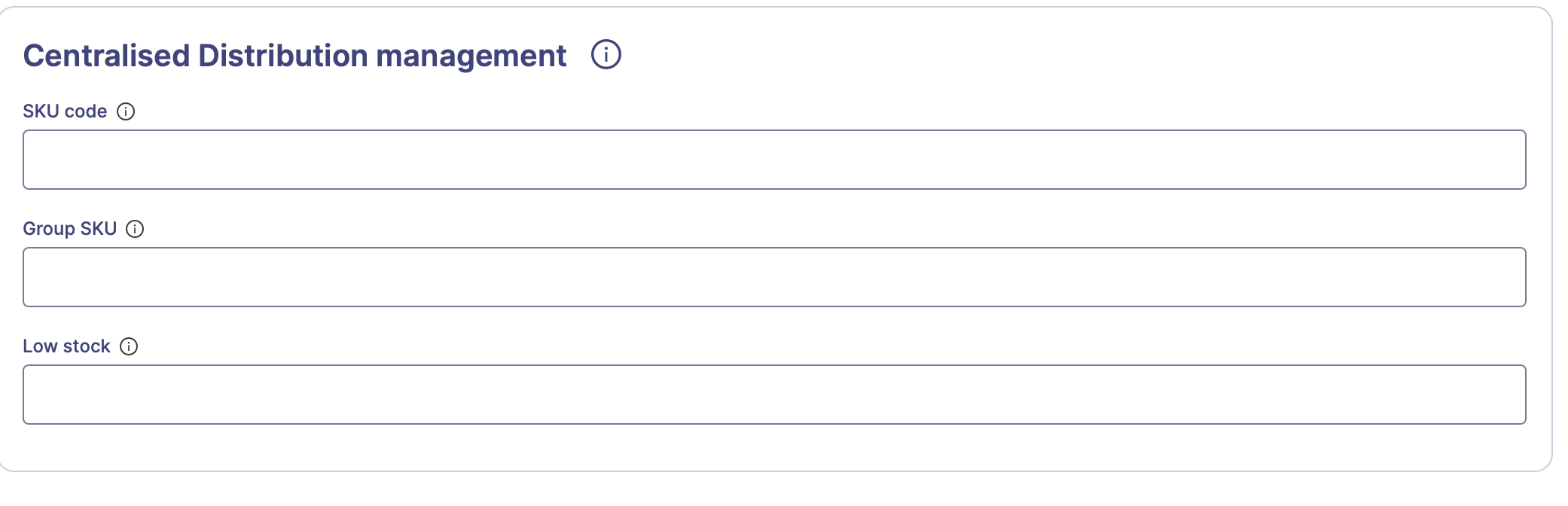This screenshot has height=506, width=1568.
Task: Click the Low stock info icon
Action: click(x=129, y=346)
